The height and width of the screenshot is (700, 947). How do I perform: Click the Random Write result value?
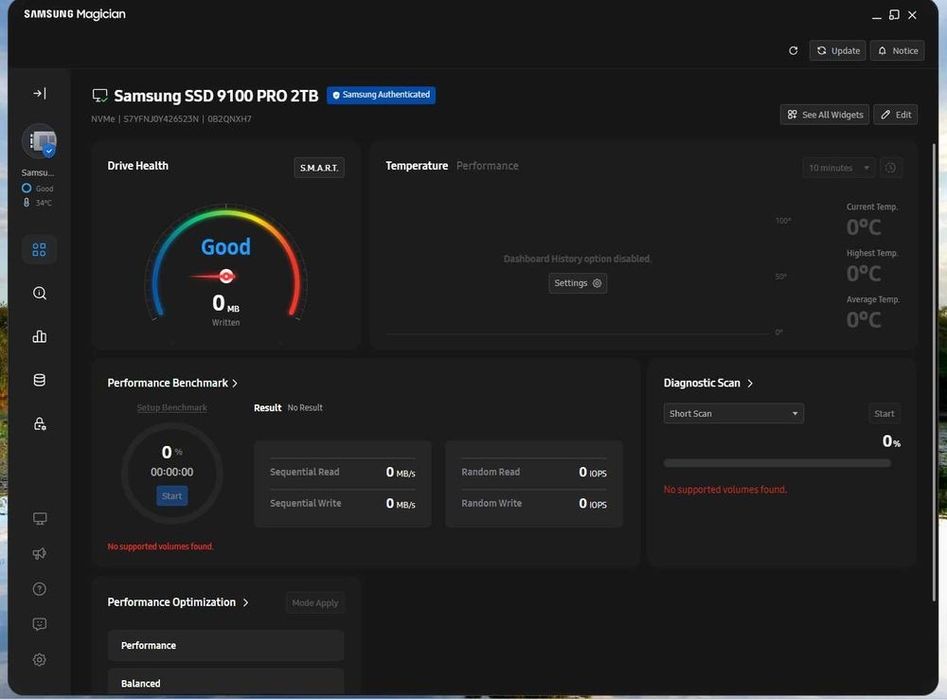click(x=592, y=504)
